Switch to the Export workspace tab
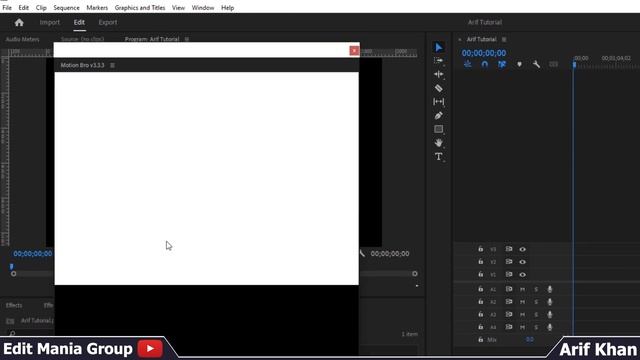This screenshot has width=640, height=360. coord(108,22)
